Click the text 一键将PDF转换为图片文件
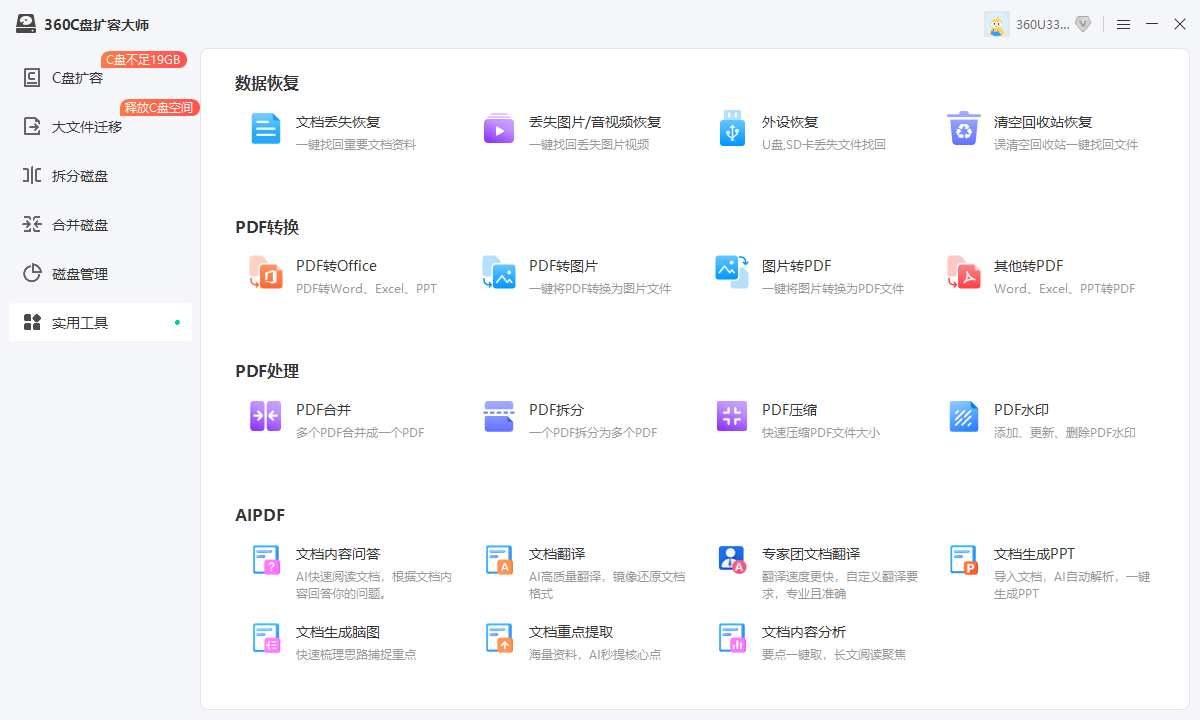This screenshot has width=1200, height=720. (600, 289)
